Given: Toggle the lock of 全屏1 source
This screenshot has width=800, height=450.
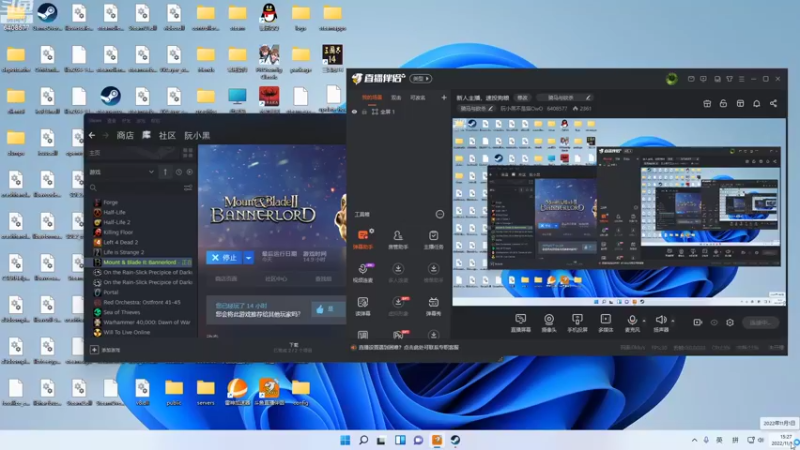Looking at the screenshot, I should [364, 112].
